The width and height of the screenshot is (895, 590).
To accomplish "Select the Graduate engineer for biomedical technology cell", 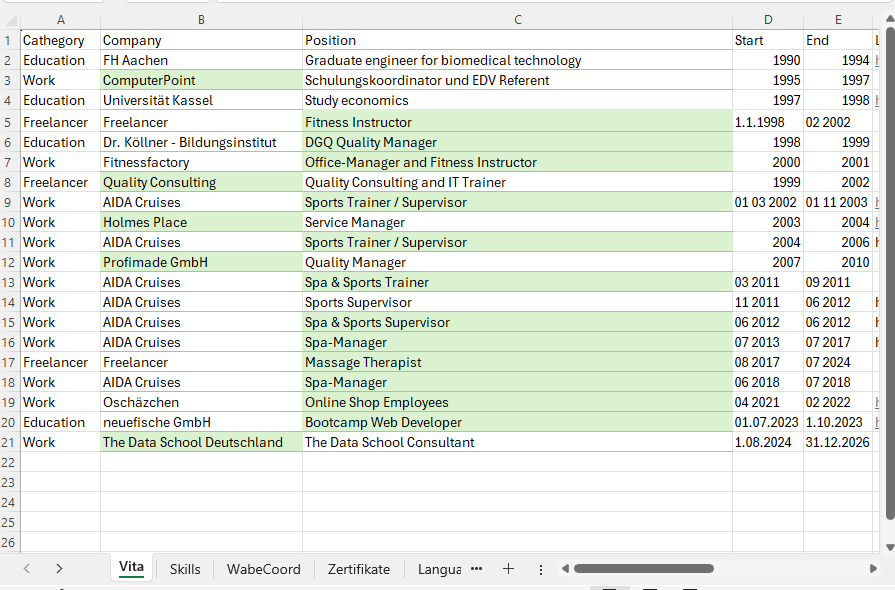I will [x=518, y=60].
